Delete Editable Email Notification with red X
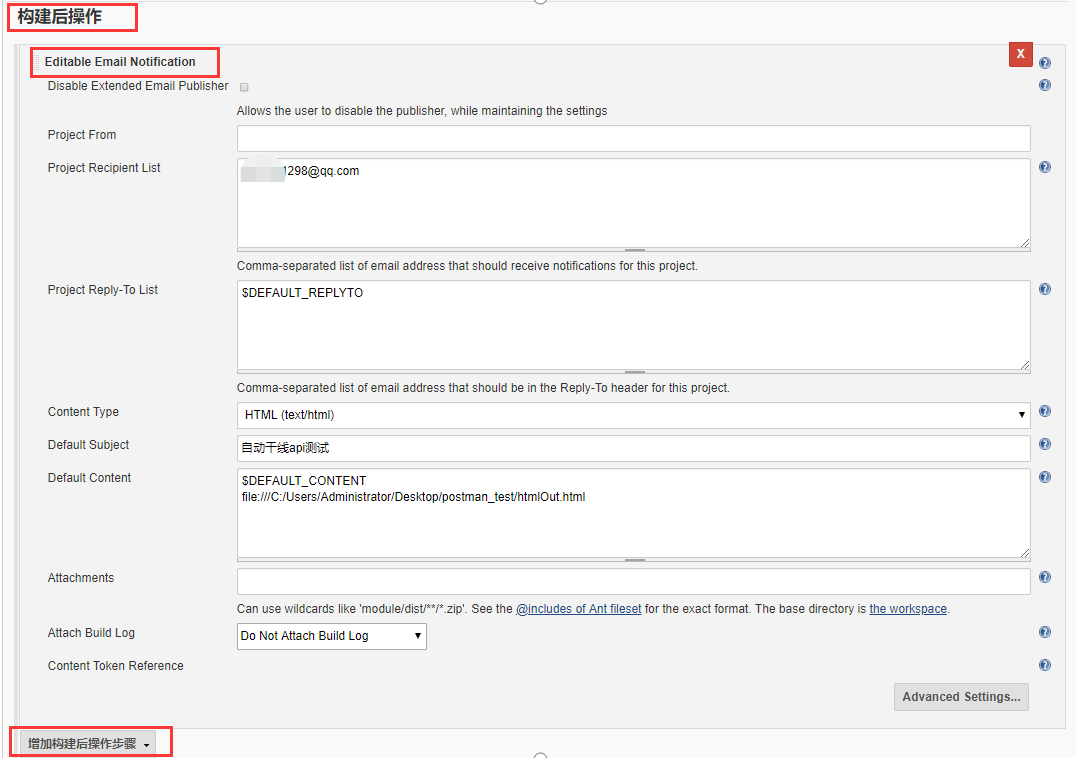 [x=1020, y=55]
